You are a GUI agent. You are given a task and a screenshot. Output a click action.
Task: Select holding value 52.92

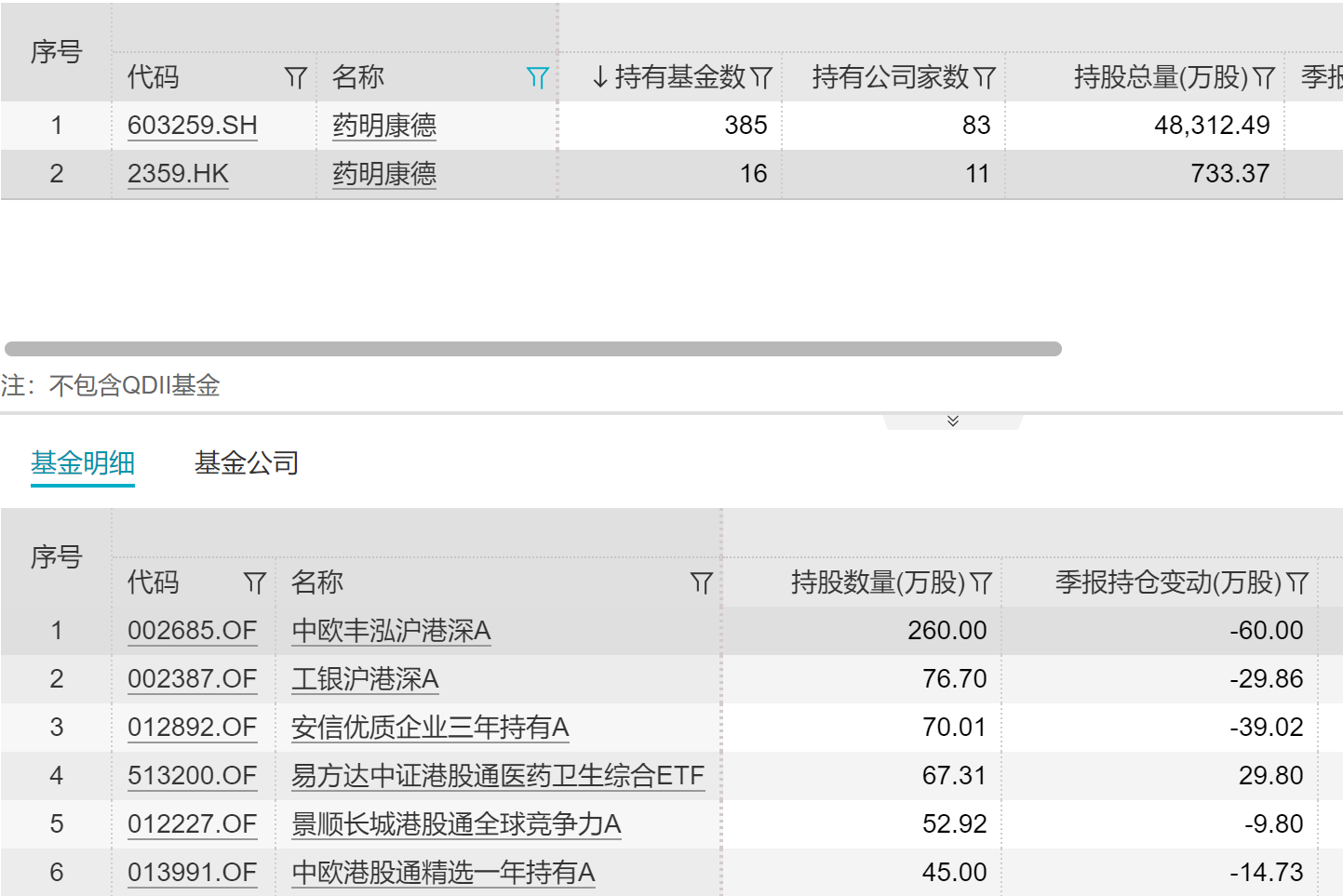click(x=955, y=823)
